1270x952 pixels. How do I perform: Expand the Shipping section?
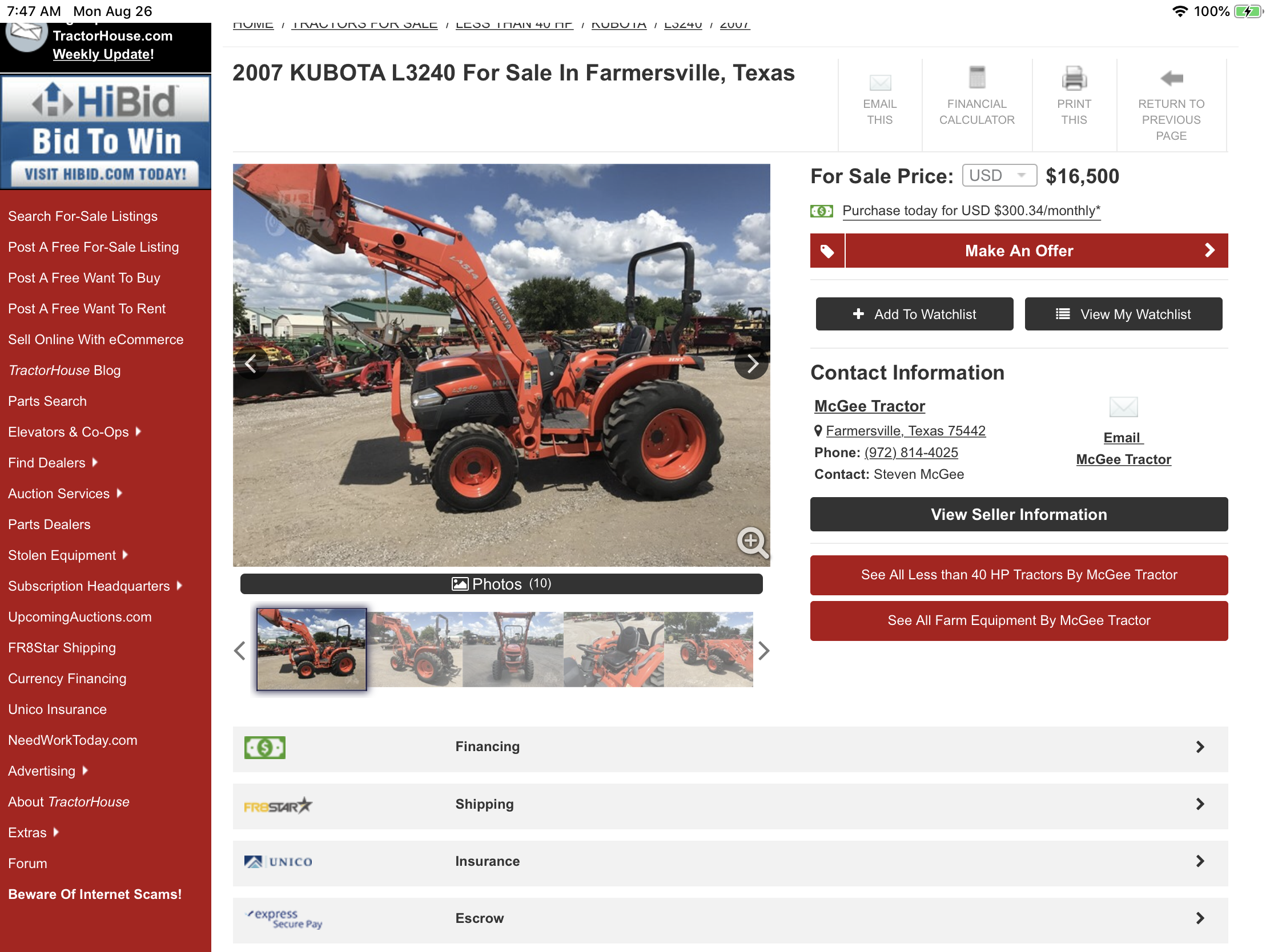730,804
